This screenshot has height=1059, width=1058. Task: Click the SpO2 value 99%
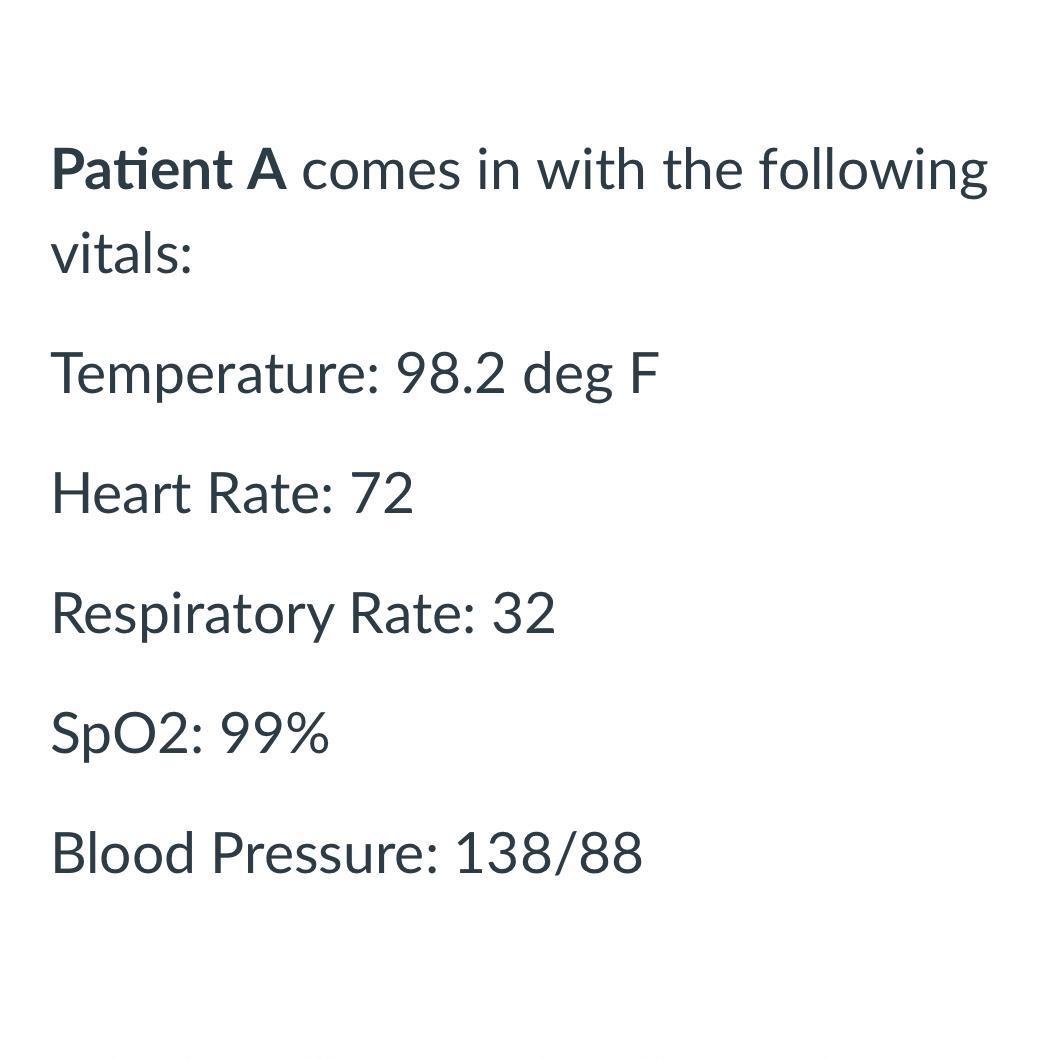coord(274,734)
